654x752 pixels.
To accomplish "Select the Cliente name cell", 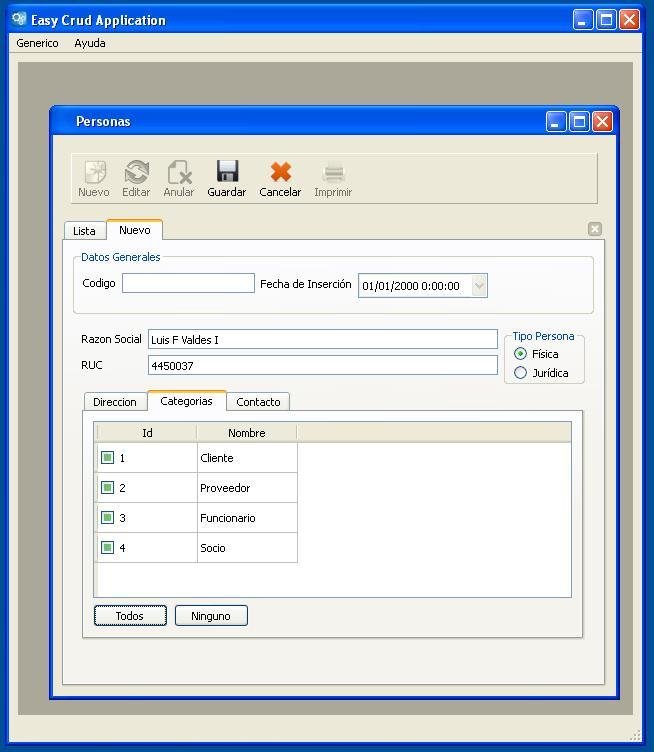I will (247, 458).
